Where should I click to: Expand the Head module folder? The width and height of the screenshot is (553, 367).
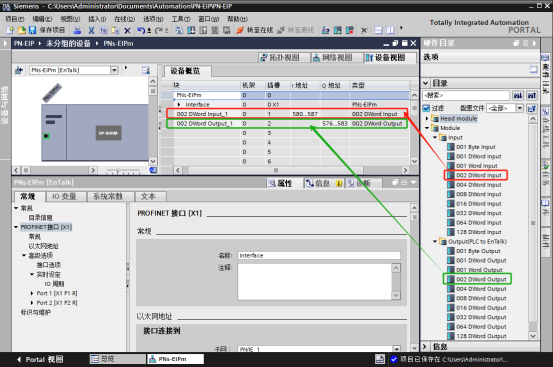427,118
